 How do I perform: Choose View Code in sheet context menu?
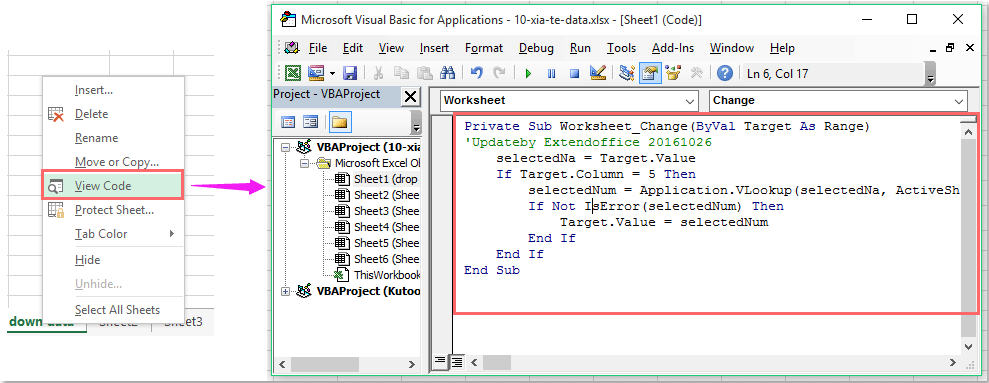click(112, 186)
